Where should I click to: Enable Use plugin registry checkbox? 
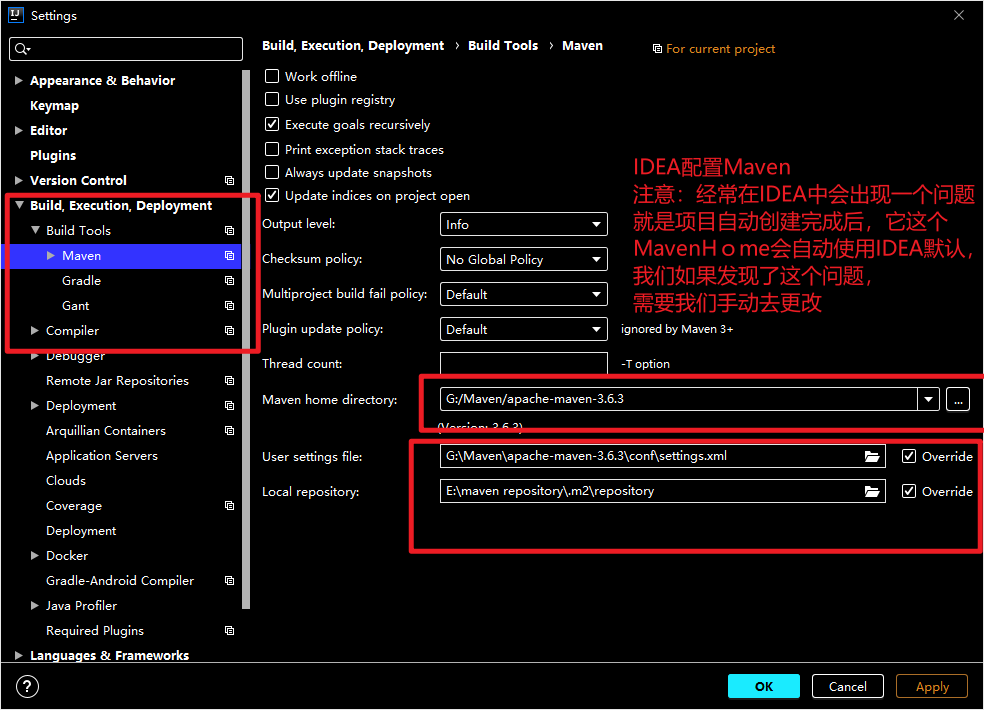pos(272,99)
